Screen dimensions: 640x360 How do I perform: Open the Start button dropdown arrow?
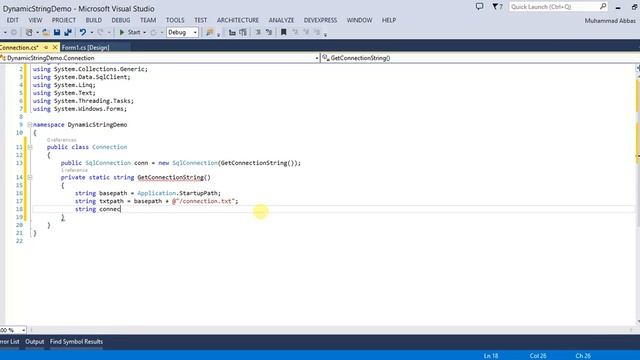tap(144, 32)
